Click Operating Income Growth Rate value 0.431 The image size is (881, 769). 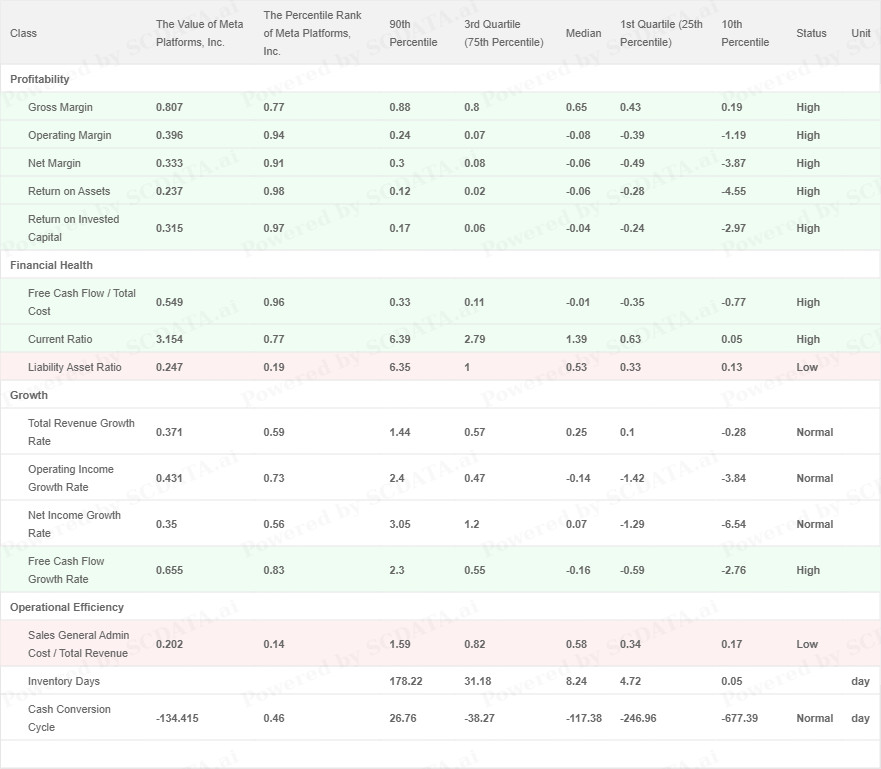point(169,478)
